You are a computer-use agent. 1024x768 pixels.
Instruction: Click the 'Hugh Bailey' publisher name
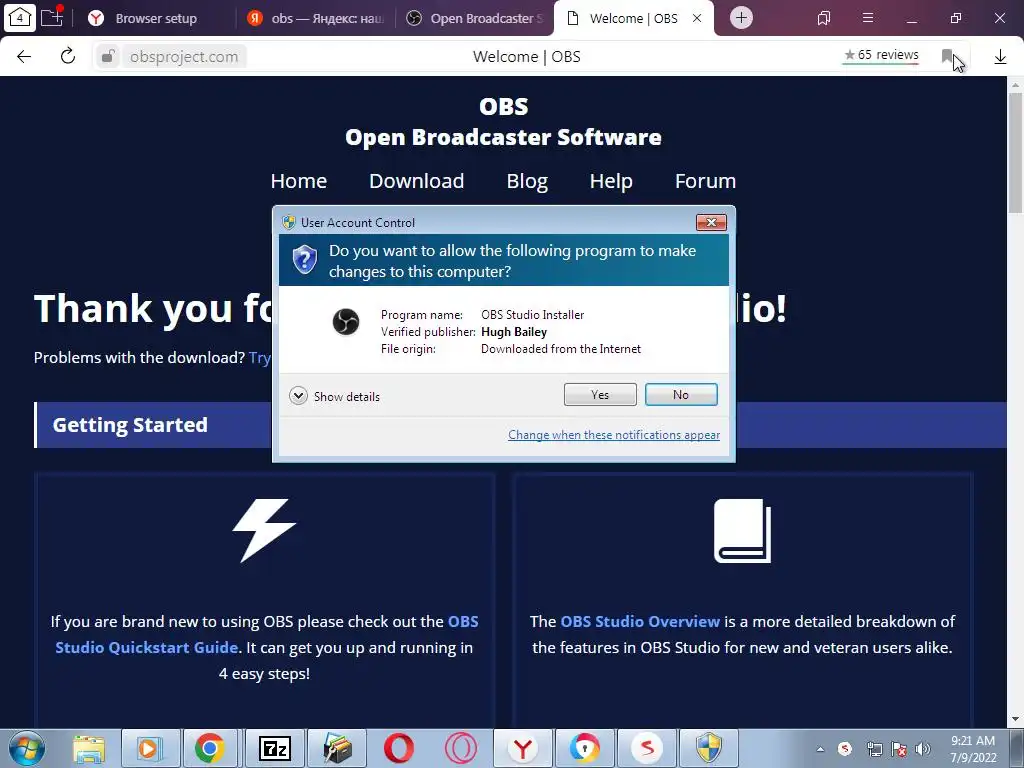[514, 332]
